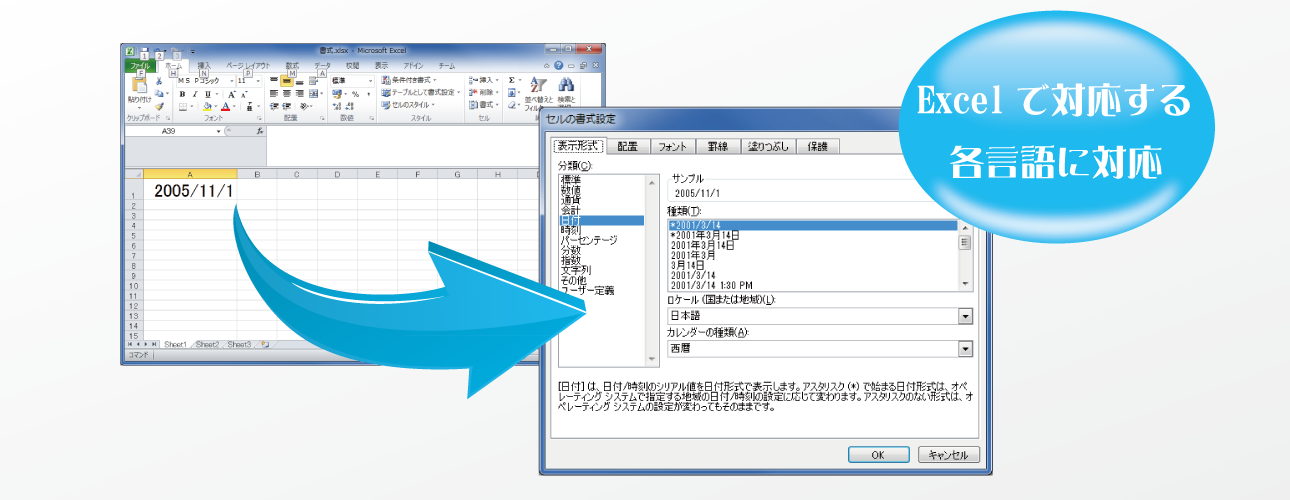Click the Format Painter brush icon
This screenshot has height=500, width=1290.
[159, 106]
